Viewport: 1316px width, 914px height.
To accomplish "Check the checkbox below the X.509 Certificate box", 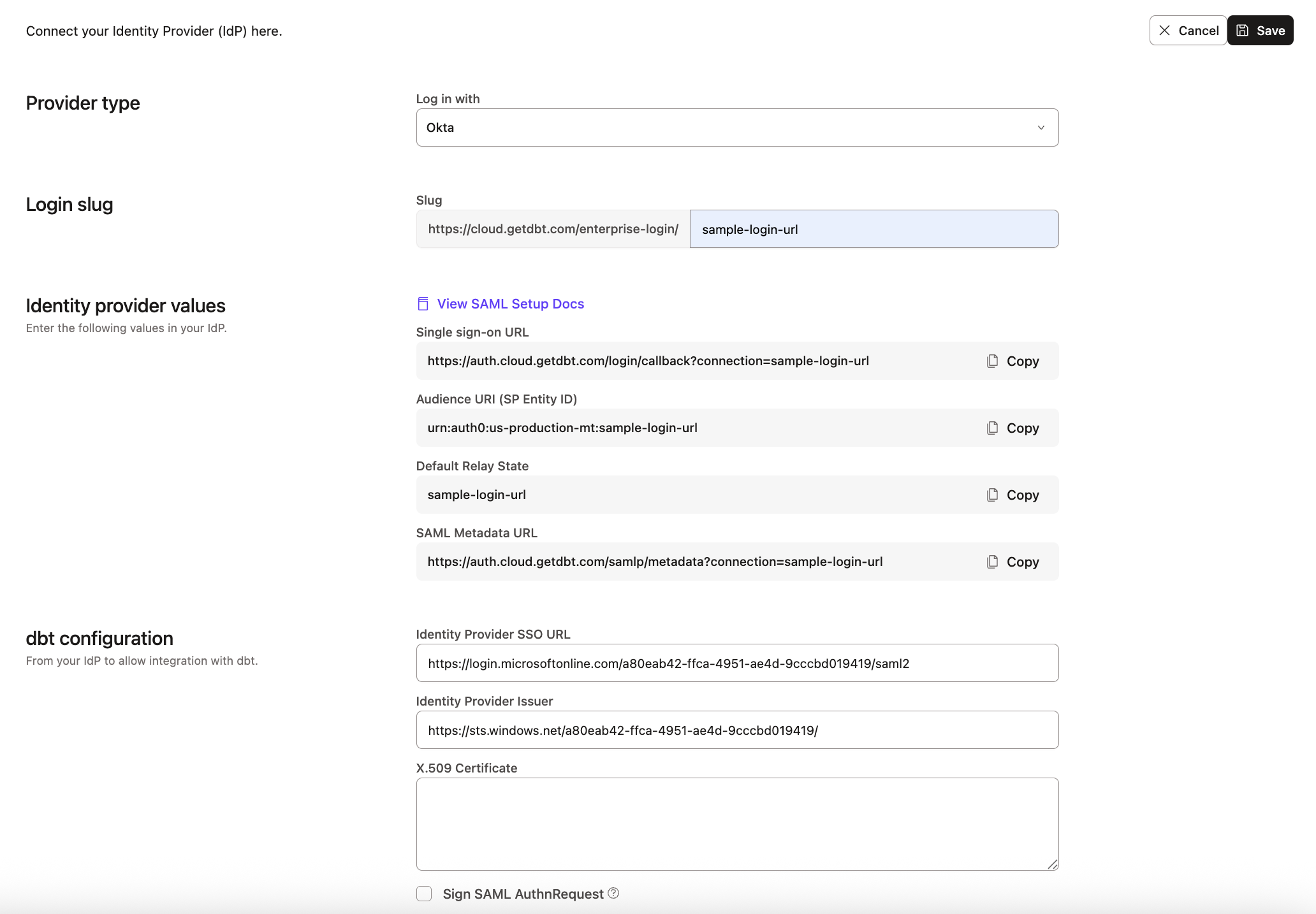I will pos(424,893).
